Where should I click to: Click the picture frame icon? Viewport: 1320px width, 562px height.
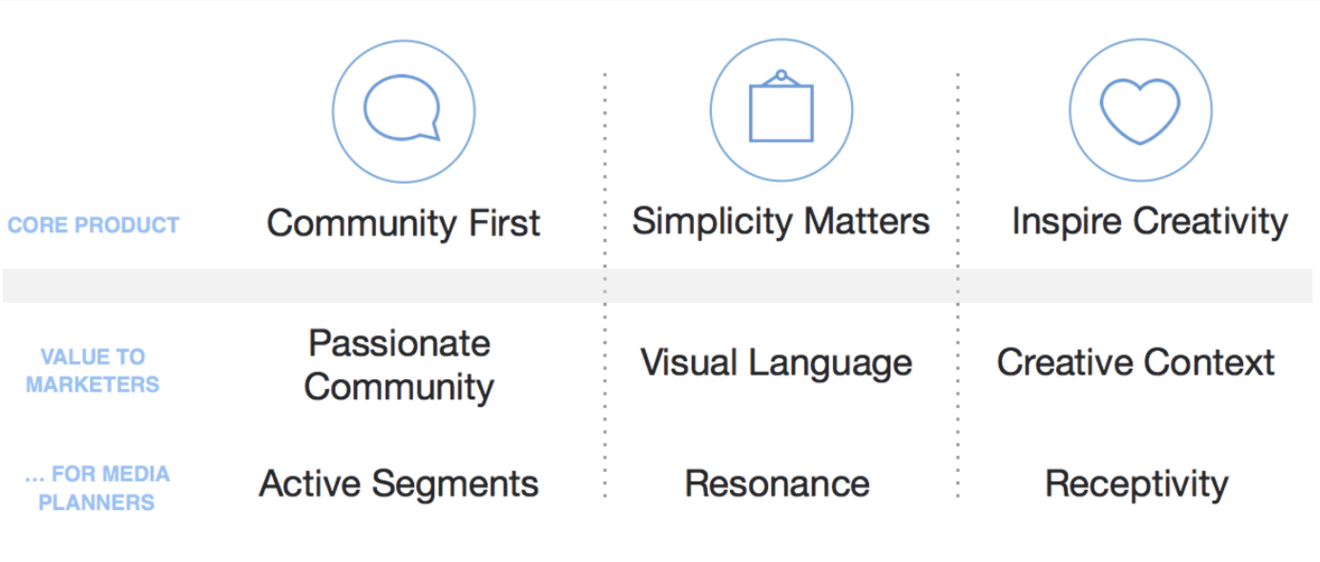[x=781, y=105]
